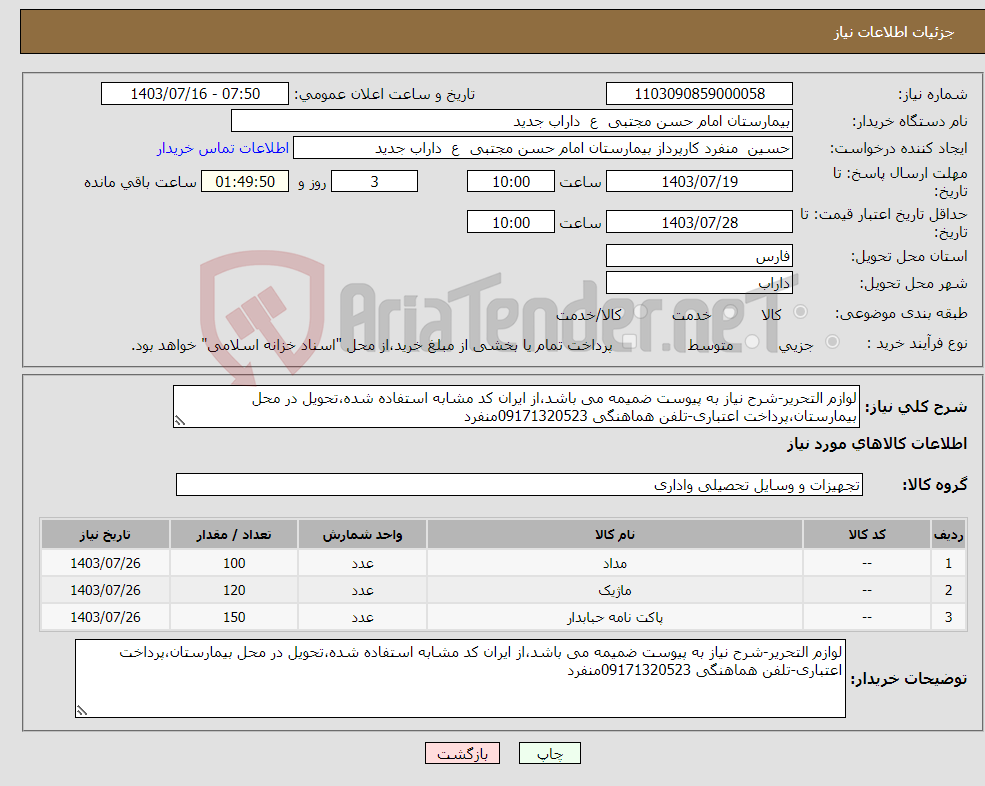Click the buyer organization name field
Screen dimensions: 985x786
pyautogui.click(x=512, y=121)
